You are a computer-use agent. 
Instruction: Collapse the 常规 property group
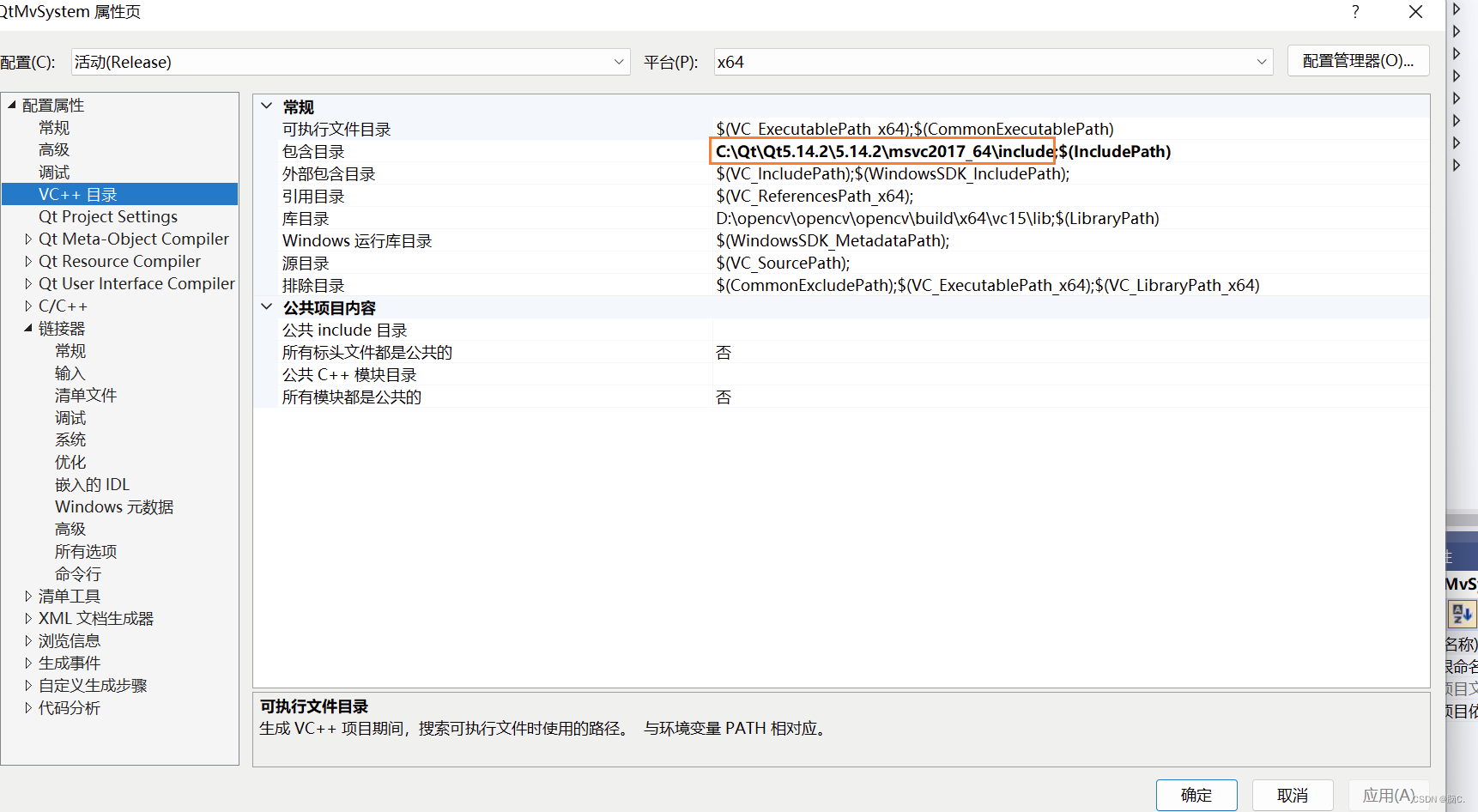267,106
